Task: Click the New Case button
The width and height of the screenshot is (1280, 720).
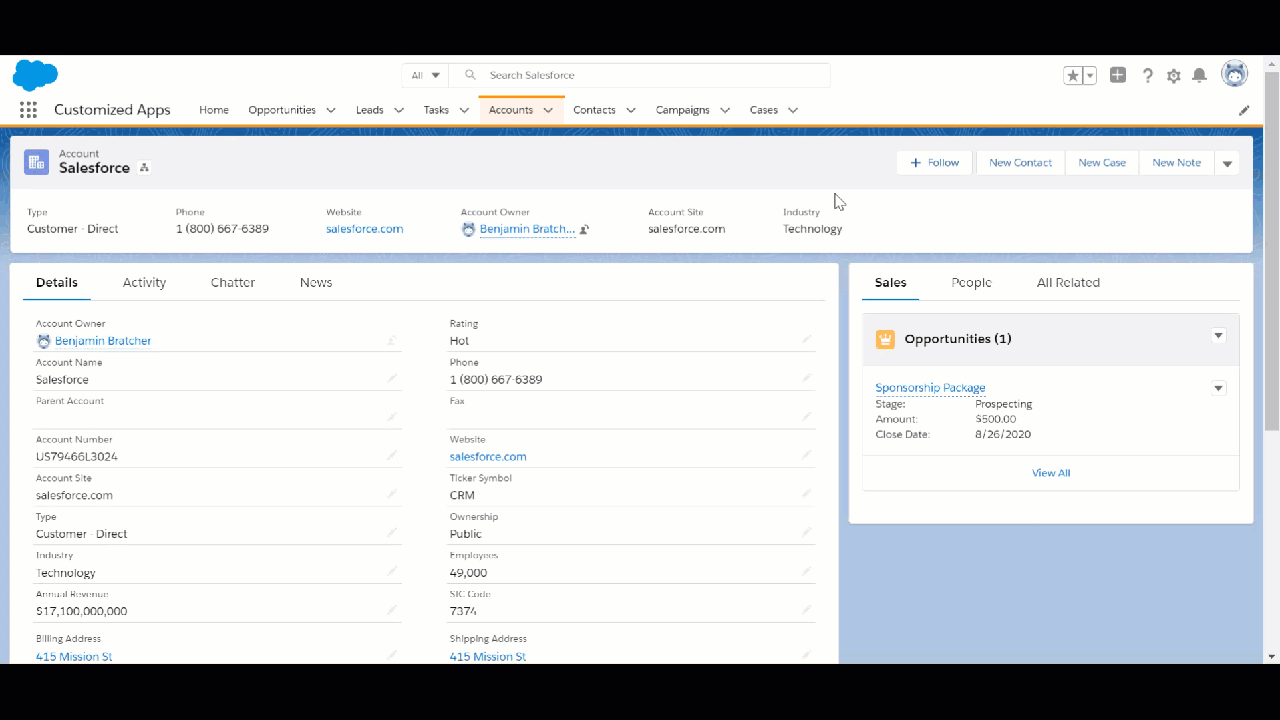Action: pyautogui.click(x=1102, y=163)
